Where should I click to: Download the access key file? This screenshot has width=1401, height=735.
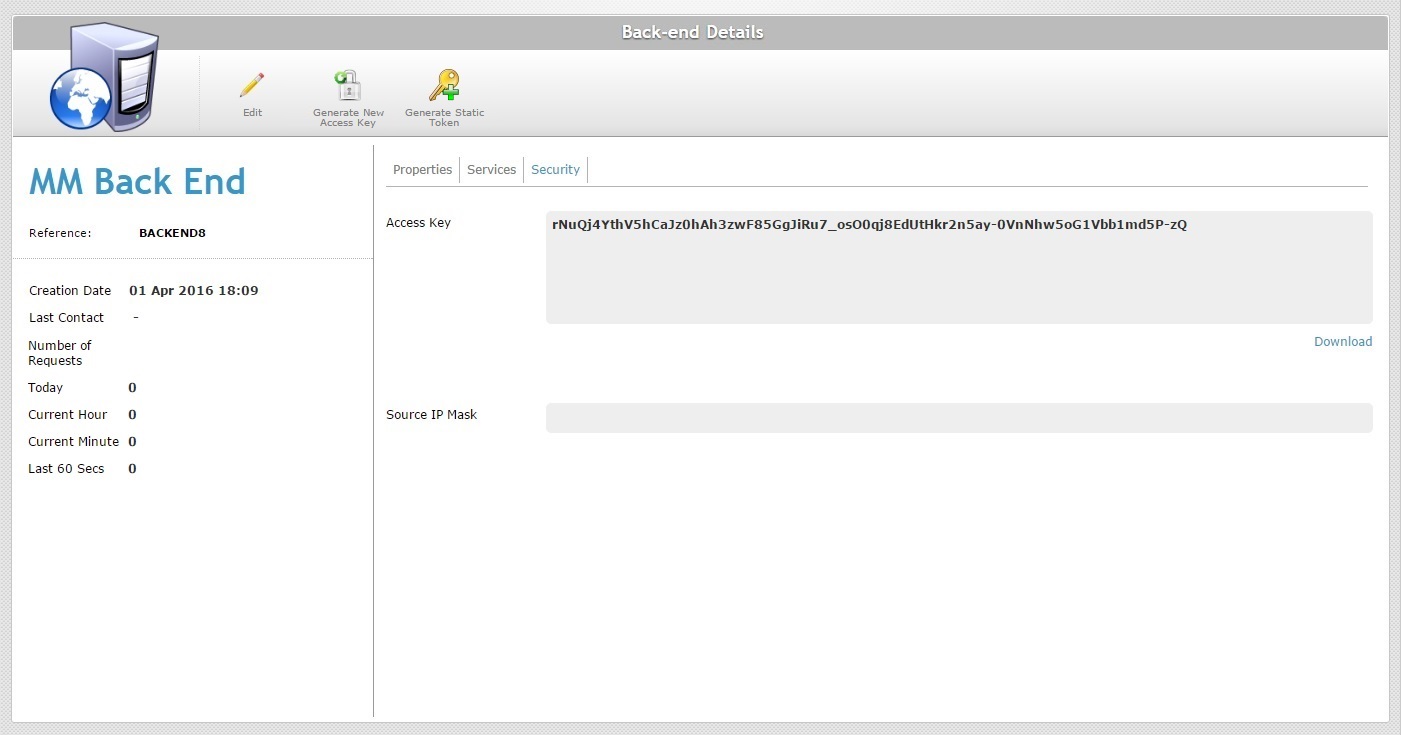coord(1343,342)
